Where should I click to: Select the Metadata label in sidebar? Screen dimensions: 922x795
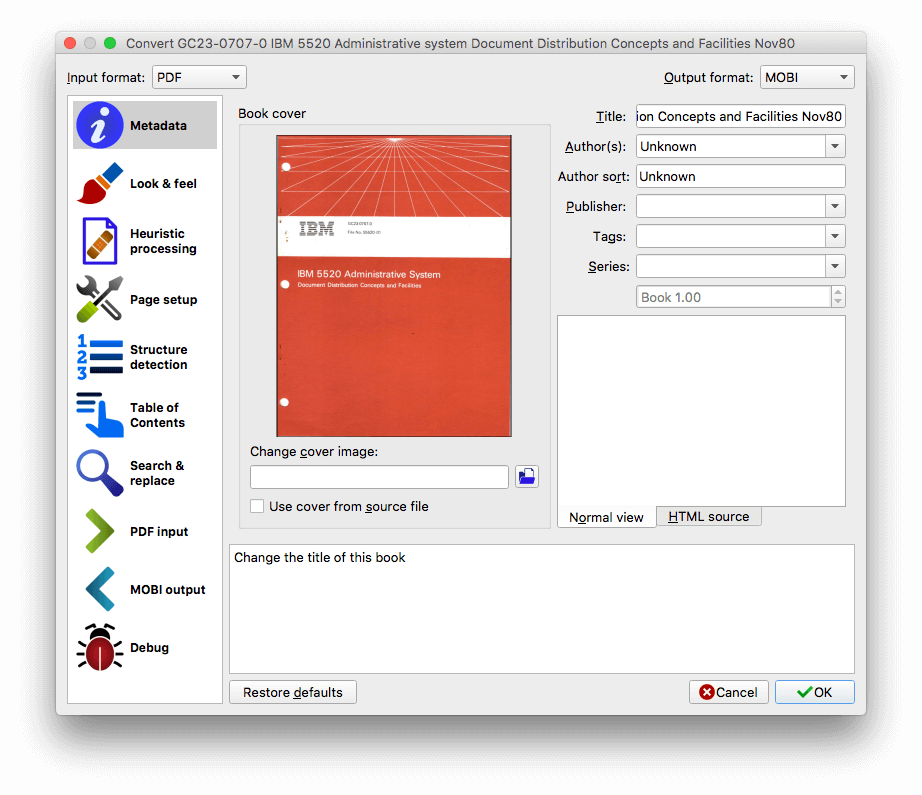tap(158, 125)
